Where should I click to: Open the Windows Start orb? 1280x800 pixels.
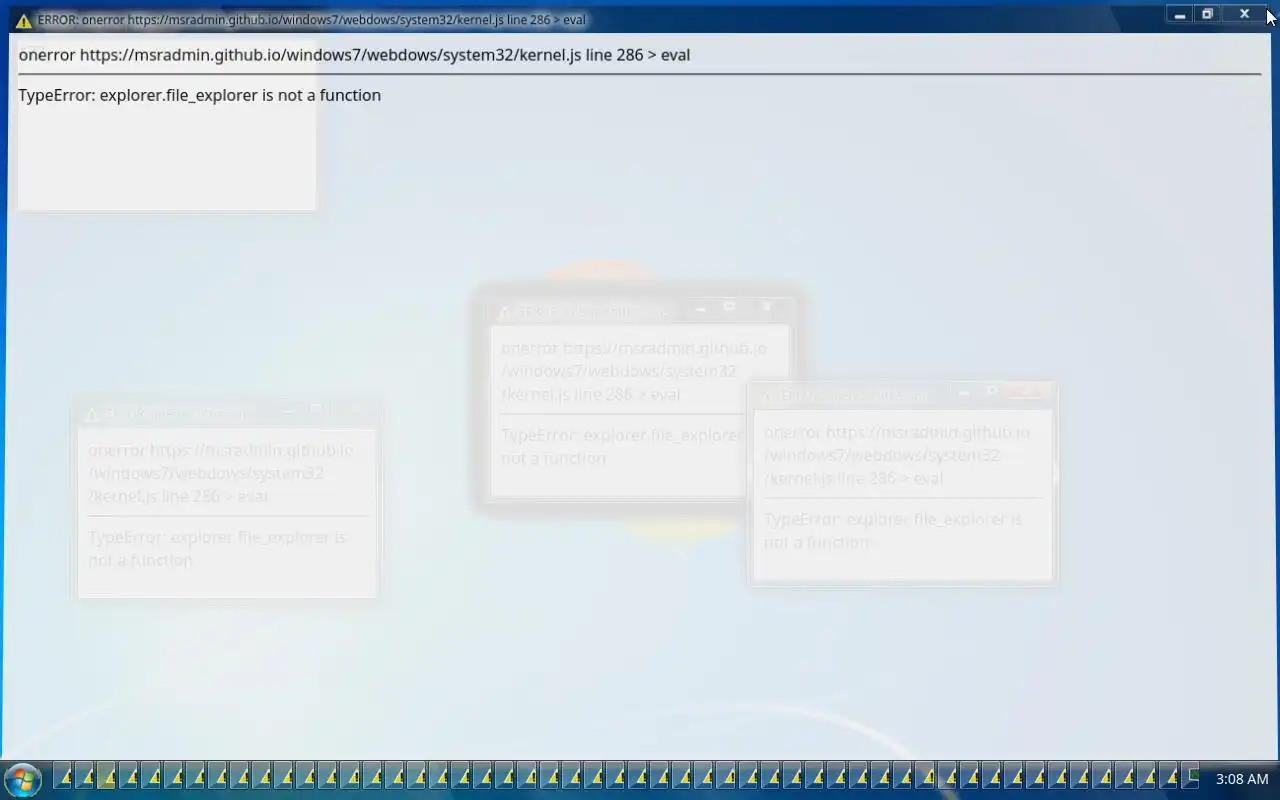point(22,778)
